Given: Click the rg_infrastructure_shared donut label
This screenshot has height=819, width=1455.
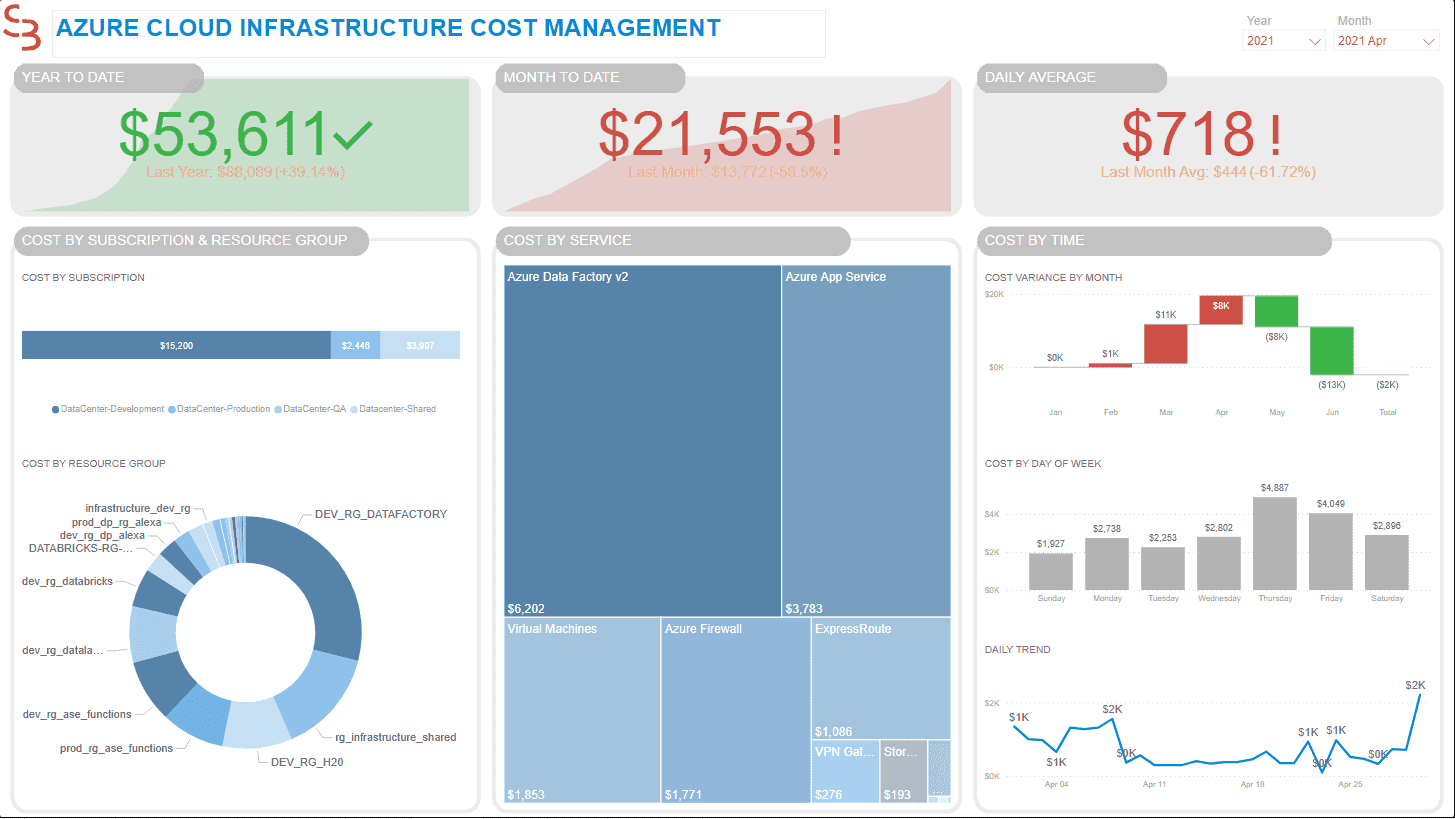Looking at the screenshot, I should pos(395,737).
